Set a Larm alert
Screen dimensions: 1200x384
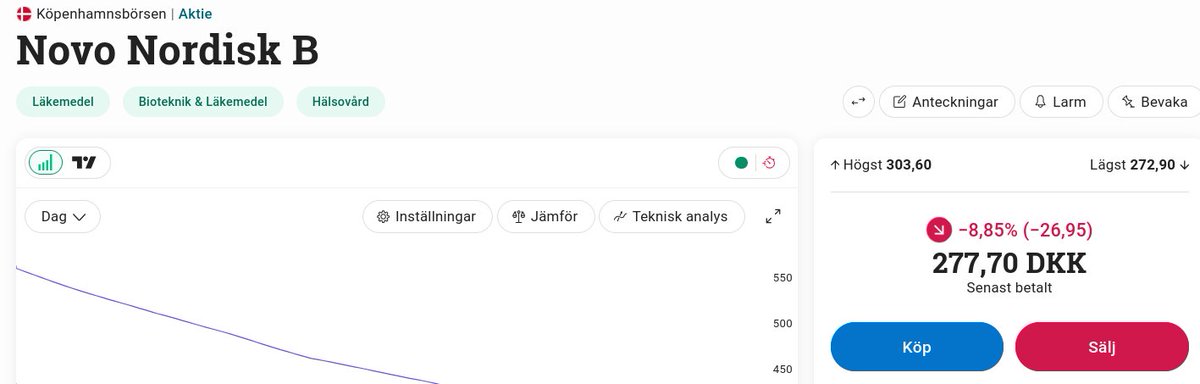point(1061,102)
